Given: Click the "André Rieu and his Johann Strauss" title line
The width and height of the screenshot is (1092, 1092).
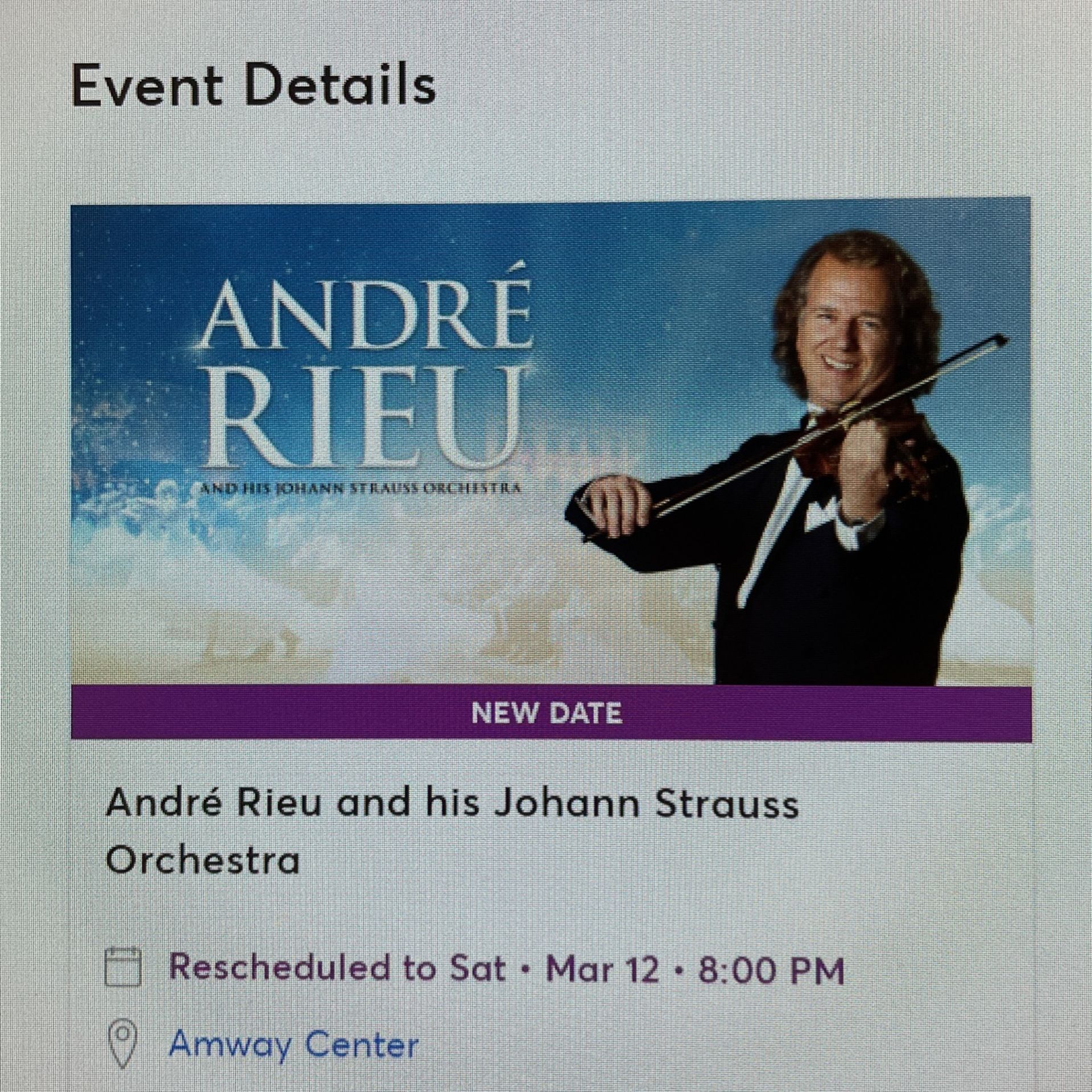Looking at the screenshot, I should coord(452,804).
